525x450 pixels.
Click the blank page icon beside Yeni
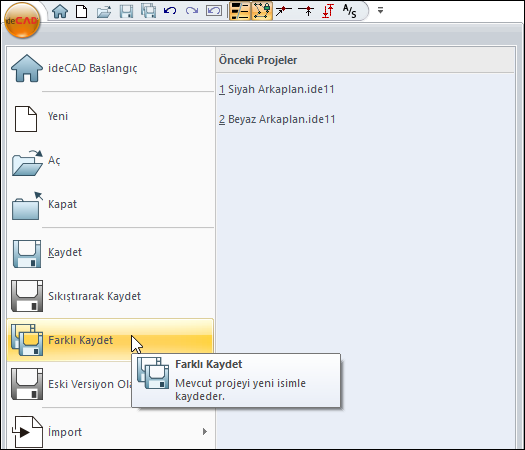pyautogui.click(x=26, y=119)
